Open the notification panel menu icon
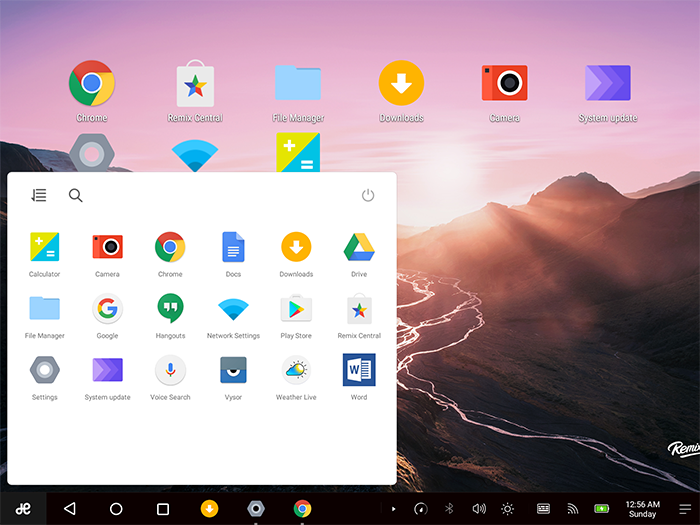The width and height of the screenshot is (700, 525). tap(685, 509)
